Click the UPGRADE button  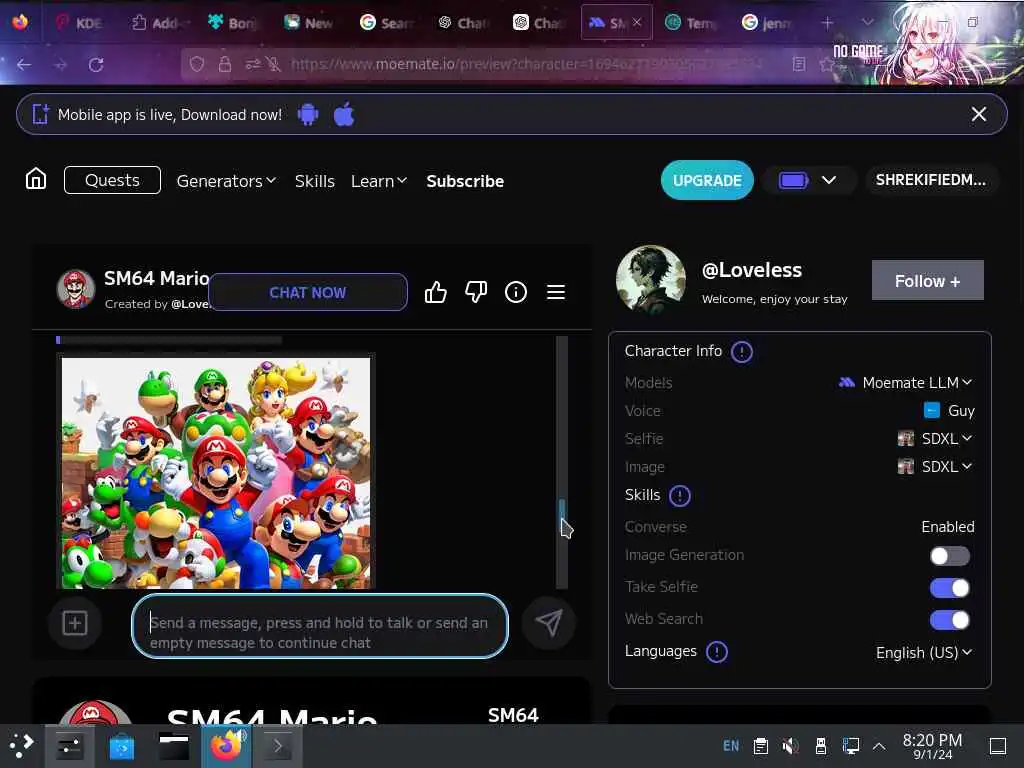click(x=707, y=180)
